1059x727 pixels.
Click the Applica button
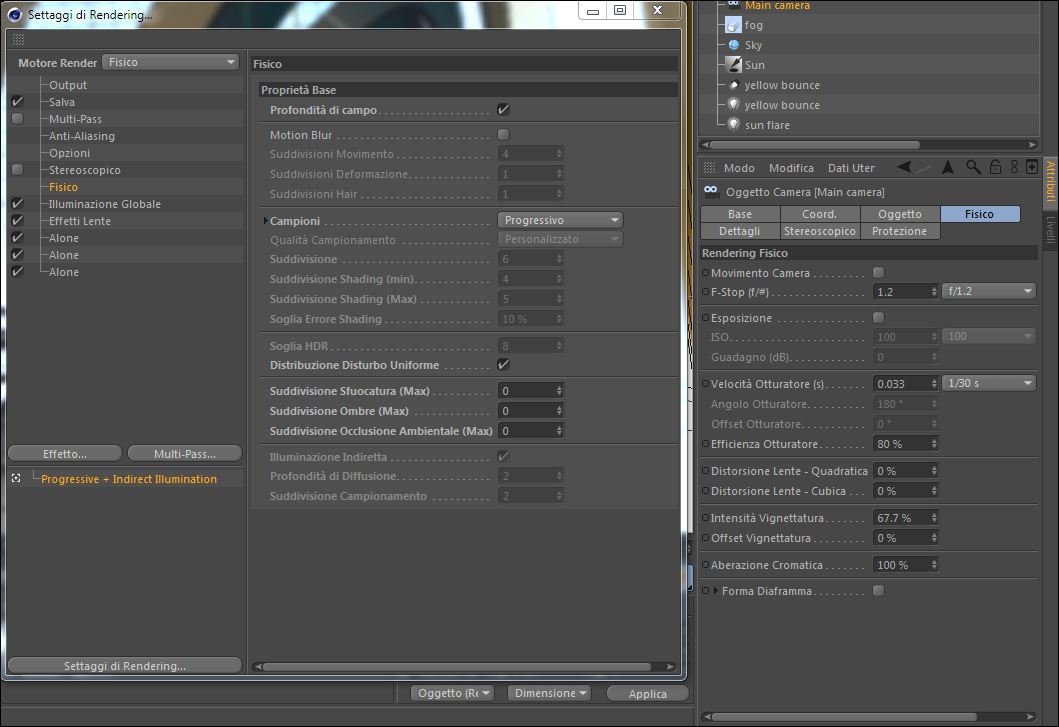647,694
